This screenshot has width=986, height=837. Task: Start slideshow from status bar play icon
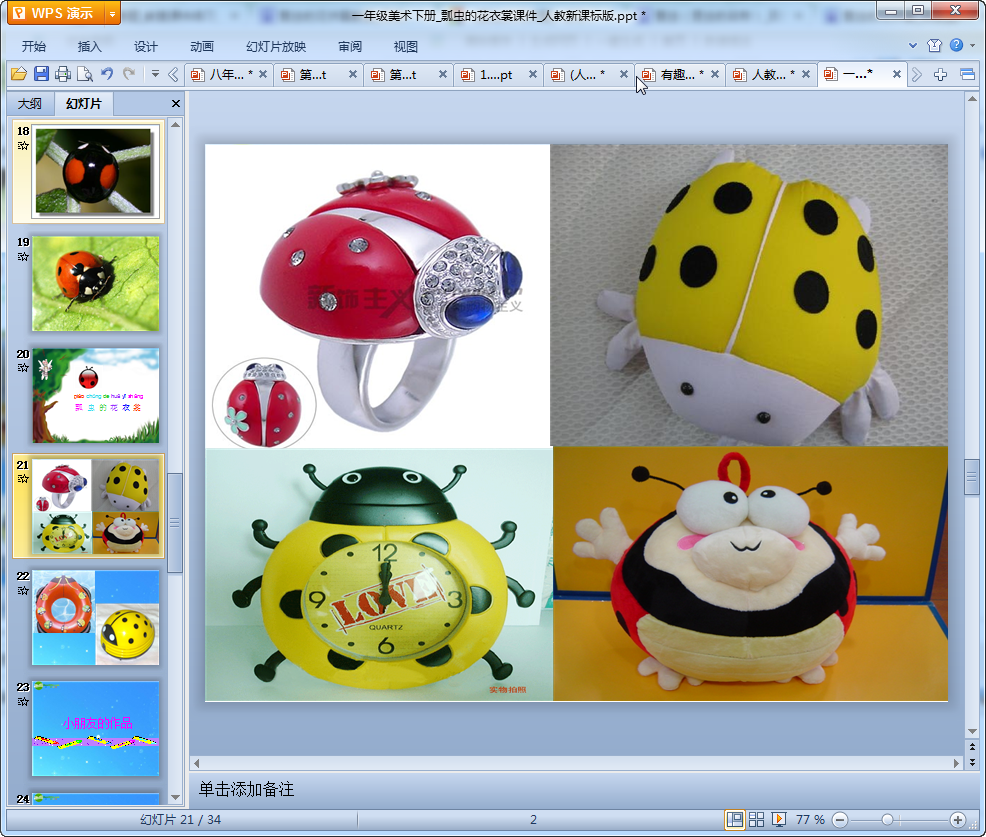click(x=779, y=819)
